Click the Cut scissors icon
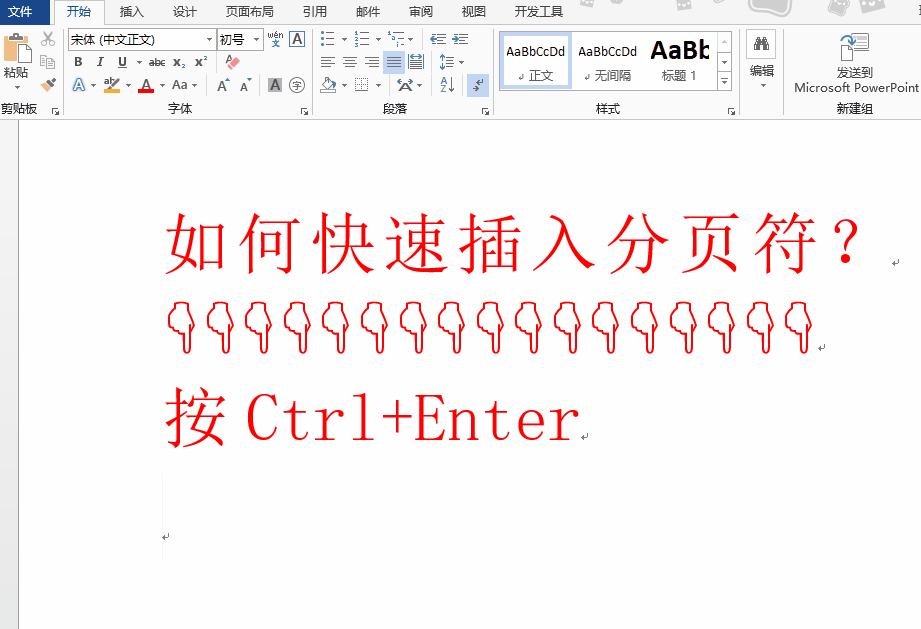 47,39
